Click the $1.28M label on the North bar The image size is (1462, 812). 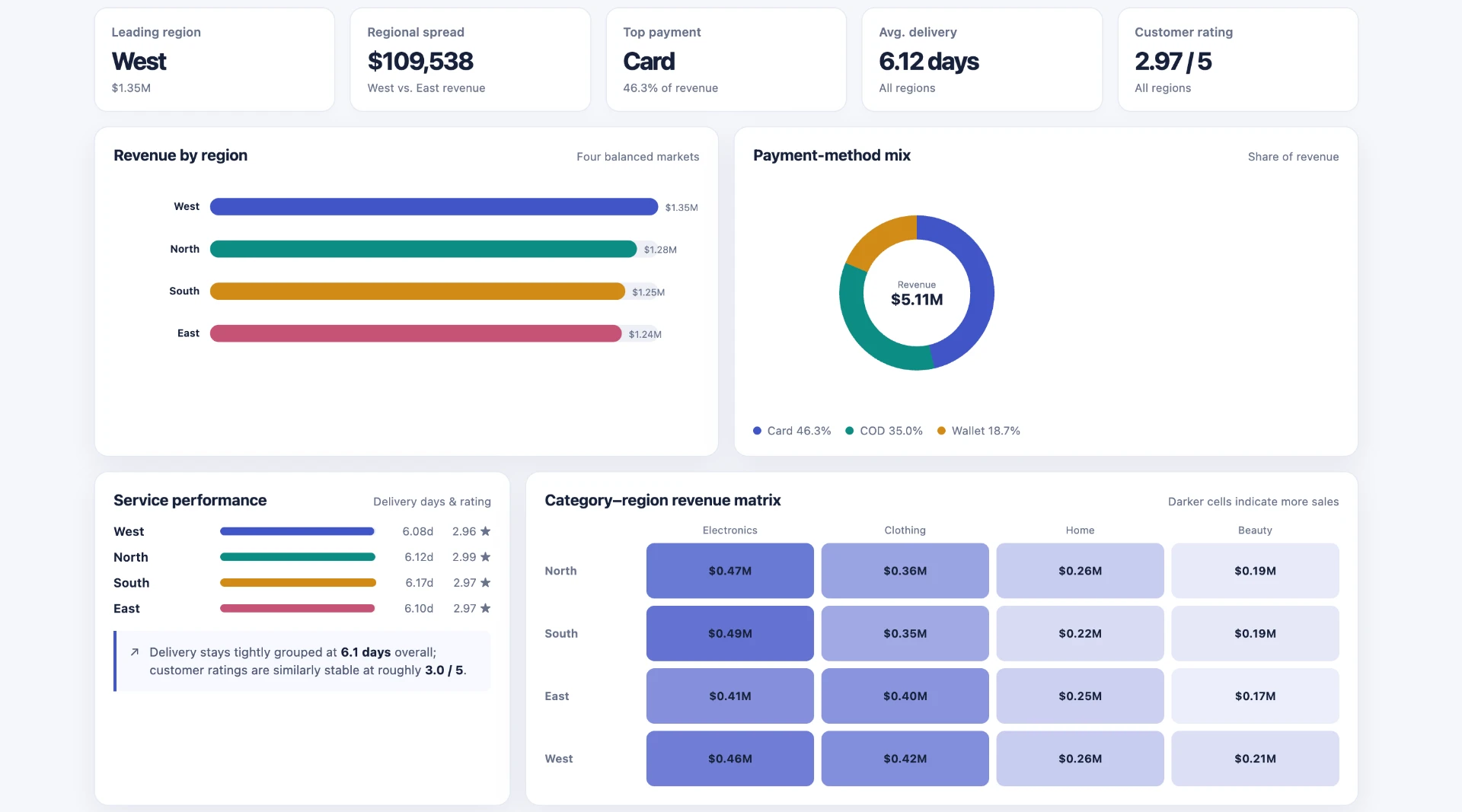[x=660, y=250]
